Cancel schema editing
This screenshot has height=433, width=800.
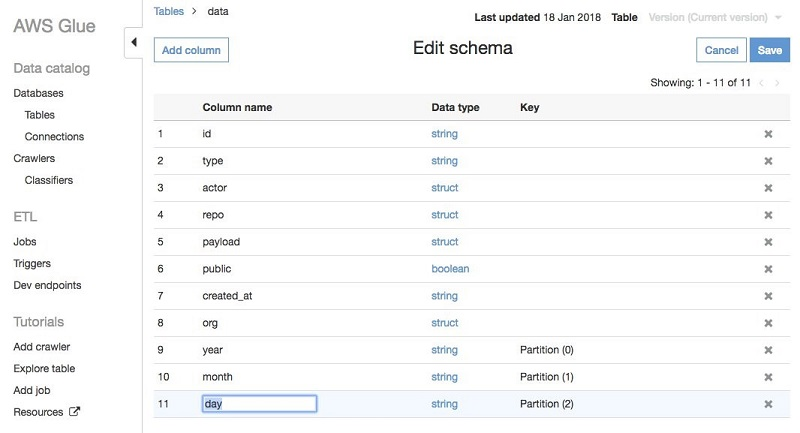click(721, 50)
